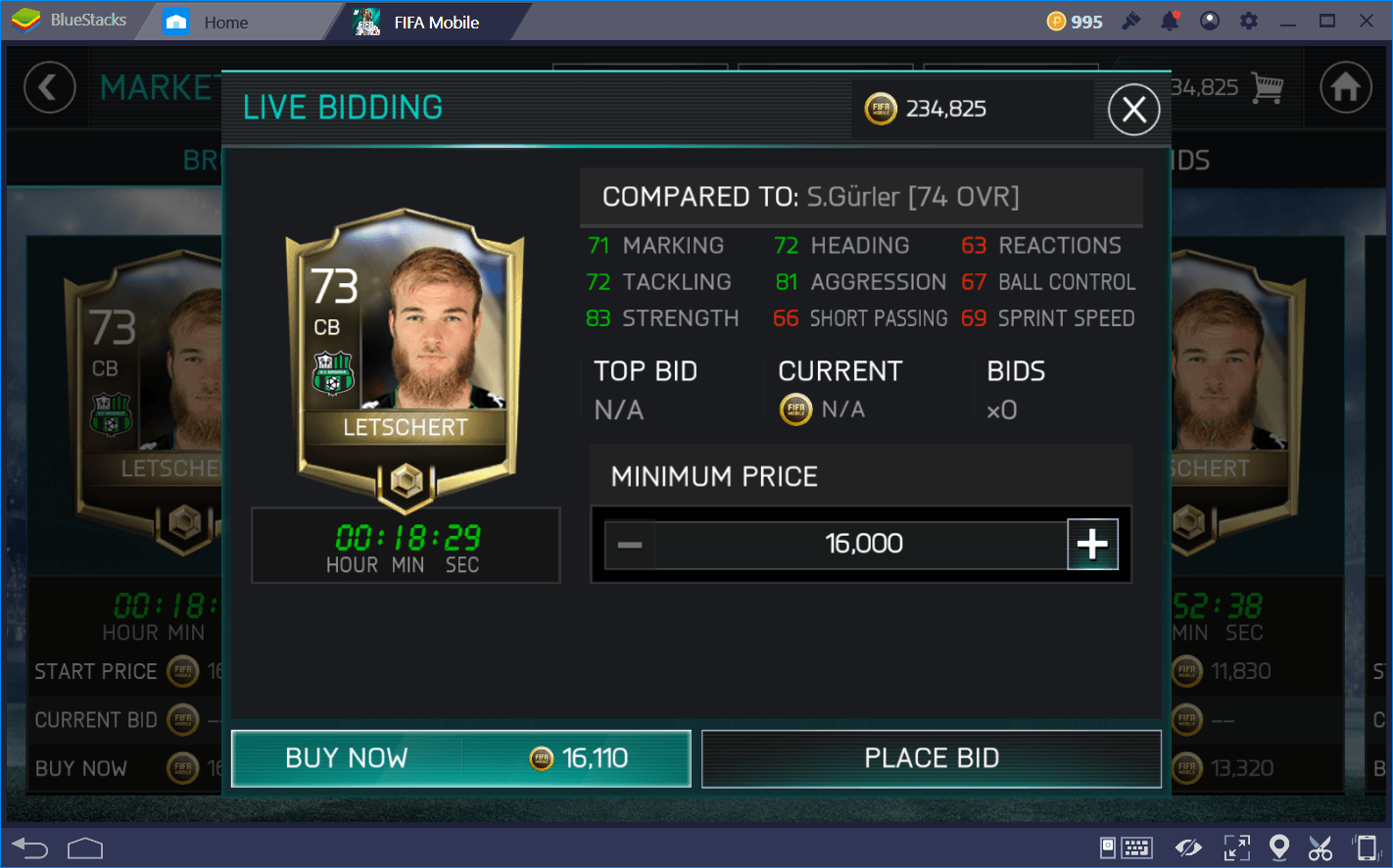Click the Place Bid button
Image resolution: width=1393 pixels, height=868 pixels.
932,758
